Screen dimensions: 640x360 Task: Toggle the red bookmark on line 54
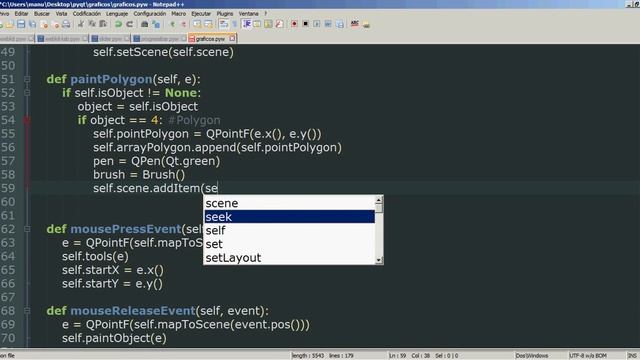click(27, 120)
